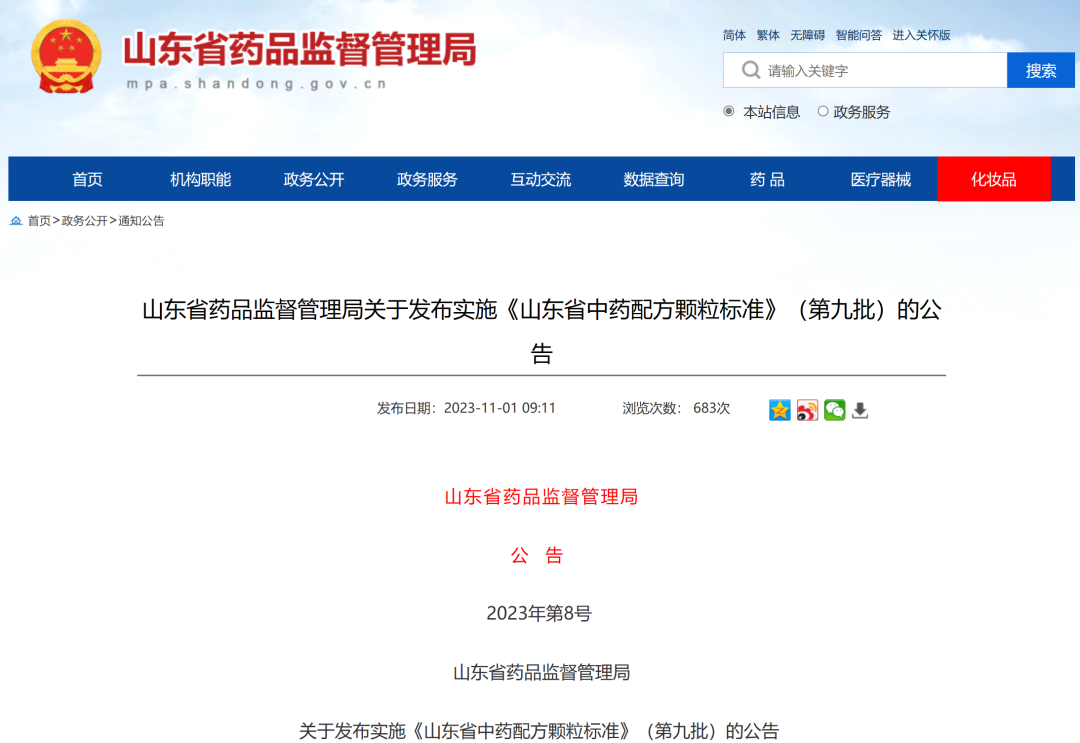Add page to favorites with star icon
The width and height of the screenshot is (1080, 743).
click(x=780, y=410)
